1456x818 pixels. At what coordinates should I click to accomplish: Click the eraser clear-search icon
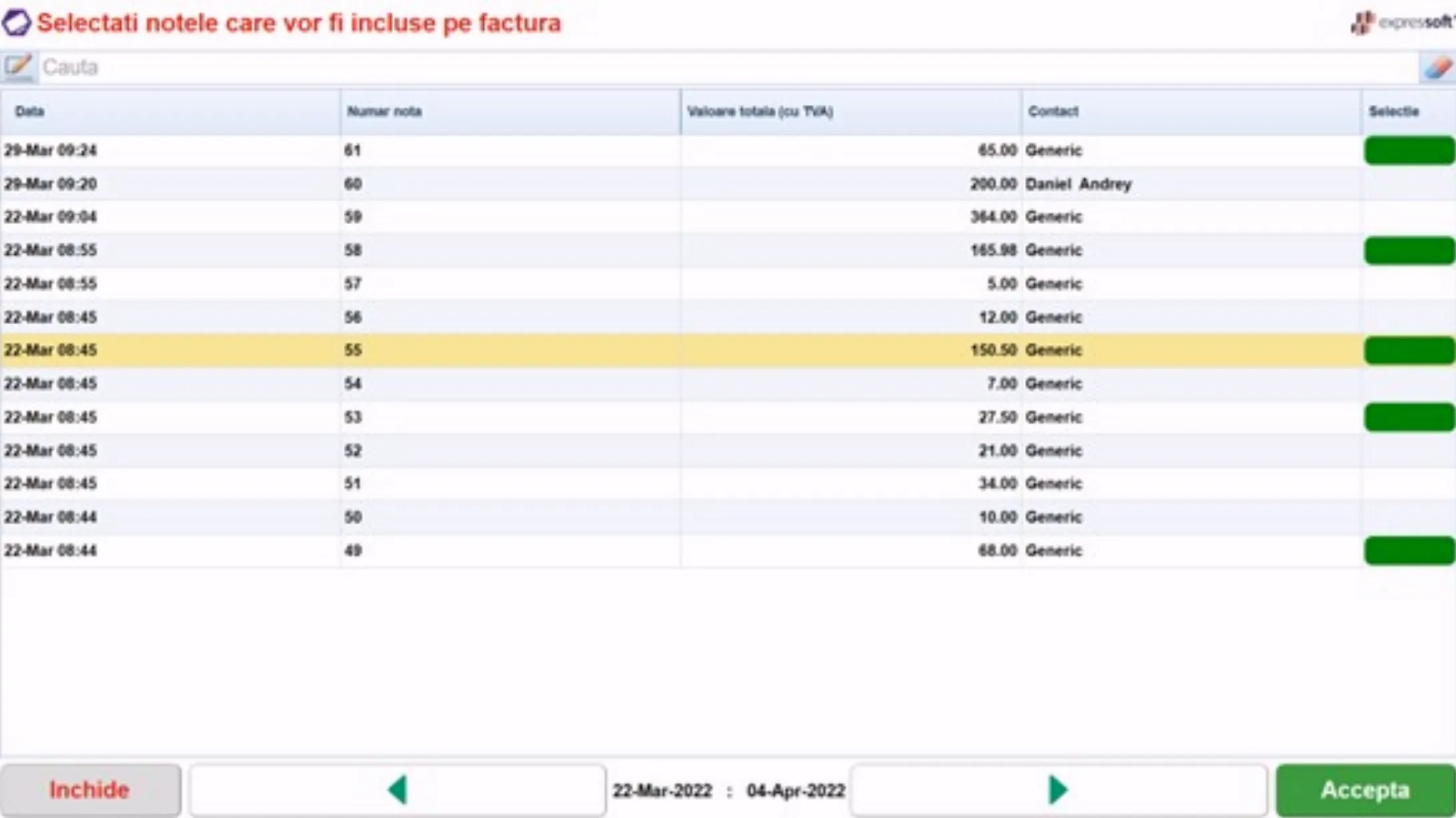pyautogui.click(x=1437, y=67)
